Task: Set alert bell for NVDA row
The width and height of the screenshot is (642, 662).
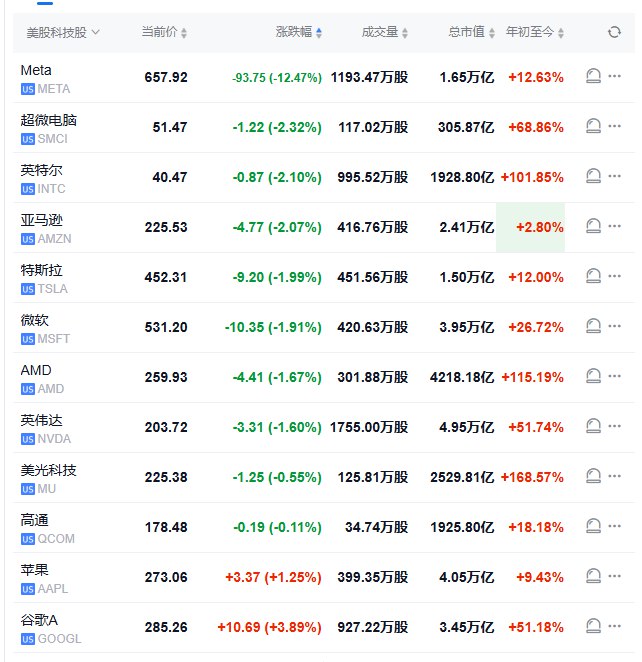Action: tap(593, 426)
